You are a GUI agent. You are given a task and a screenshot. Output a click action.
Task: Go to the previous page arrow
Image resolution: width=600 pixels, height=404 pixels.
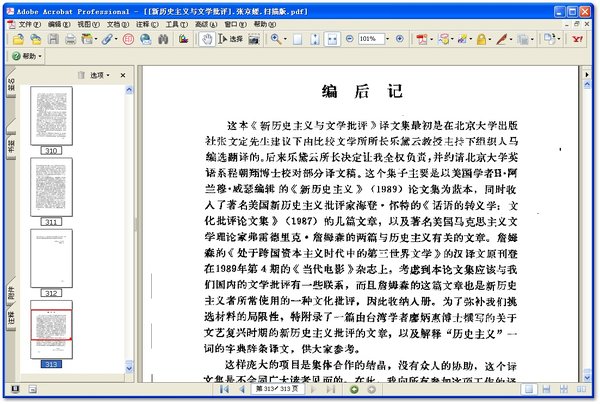click(242, 389)
